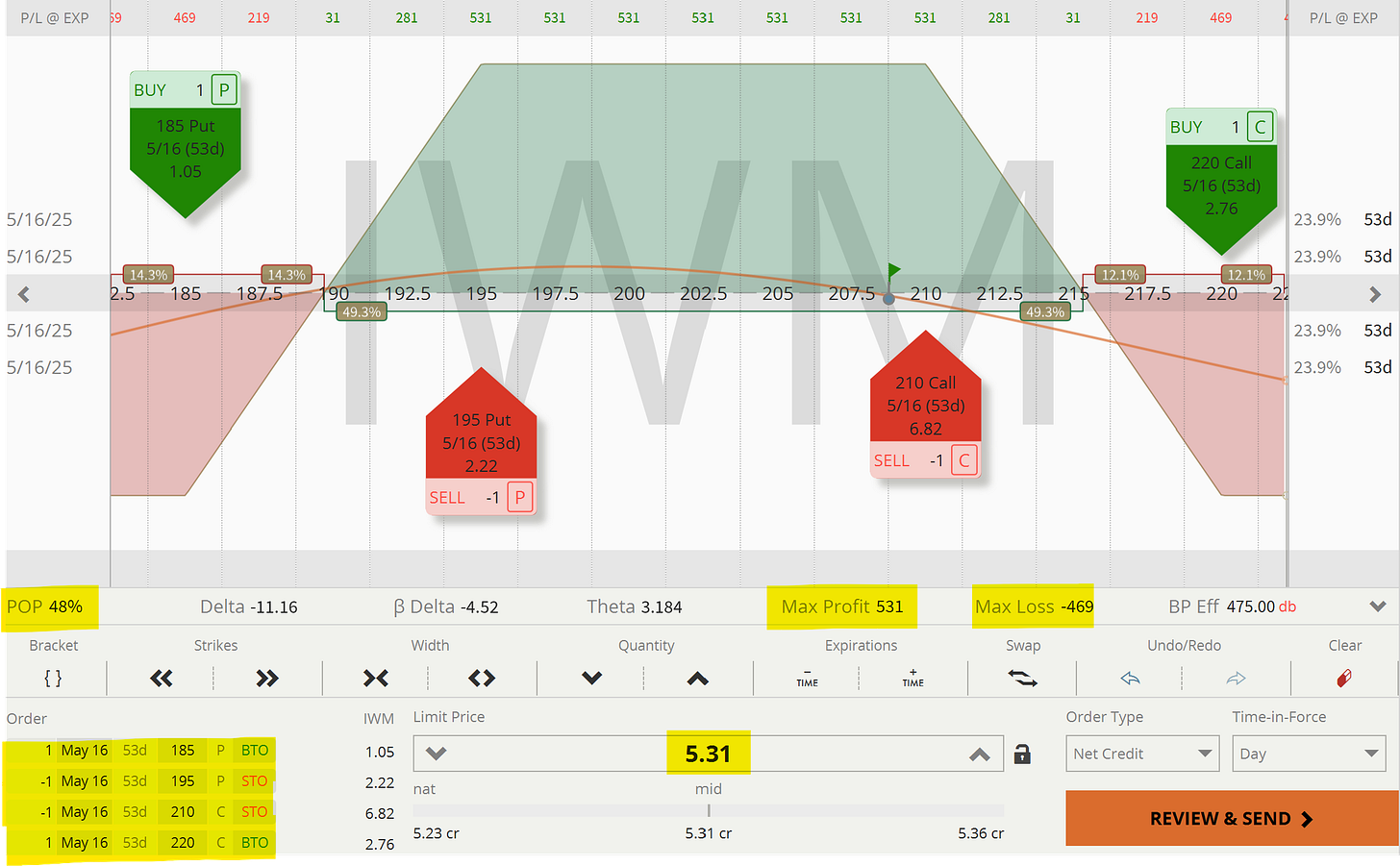Click STO on the 195 order row
Viewport: 1400px width, 866px height.
click(255, 781)
